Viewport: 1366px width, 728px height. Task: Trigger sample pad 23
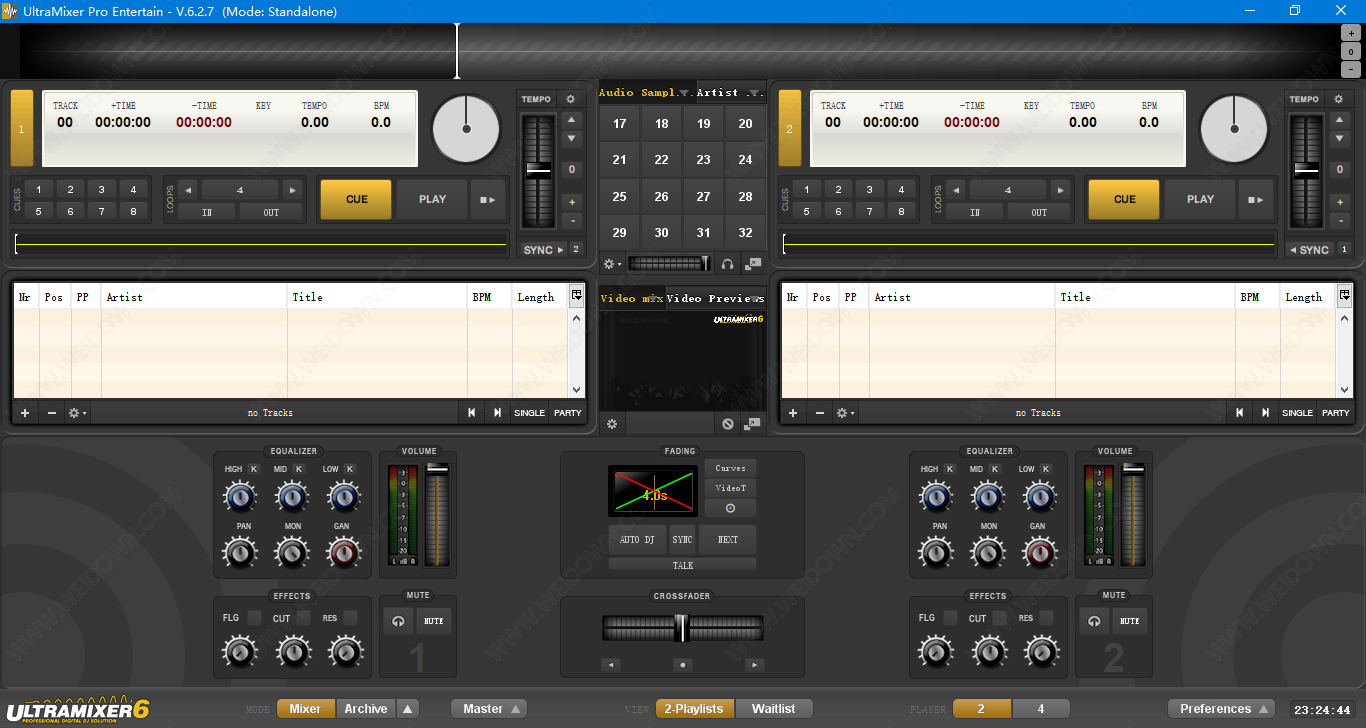[704, 160]
